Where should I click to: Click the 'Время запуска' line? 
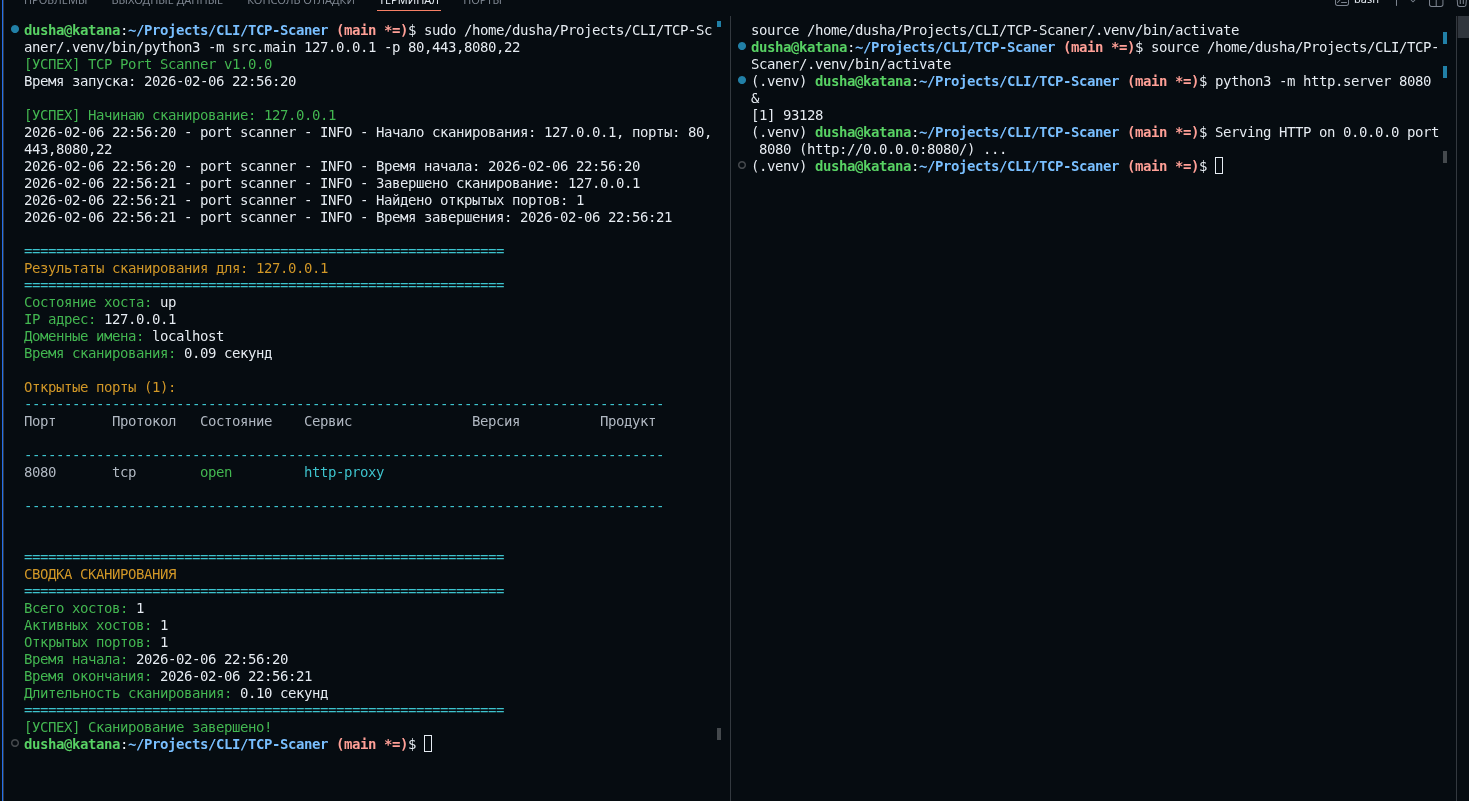(160, 81)
